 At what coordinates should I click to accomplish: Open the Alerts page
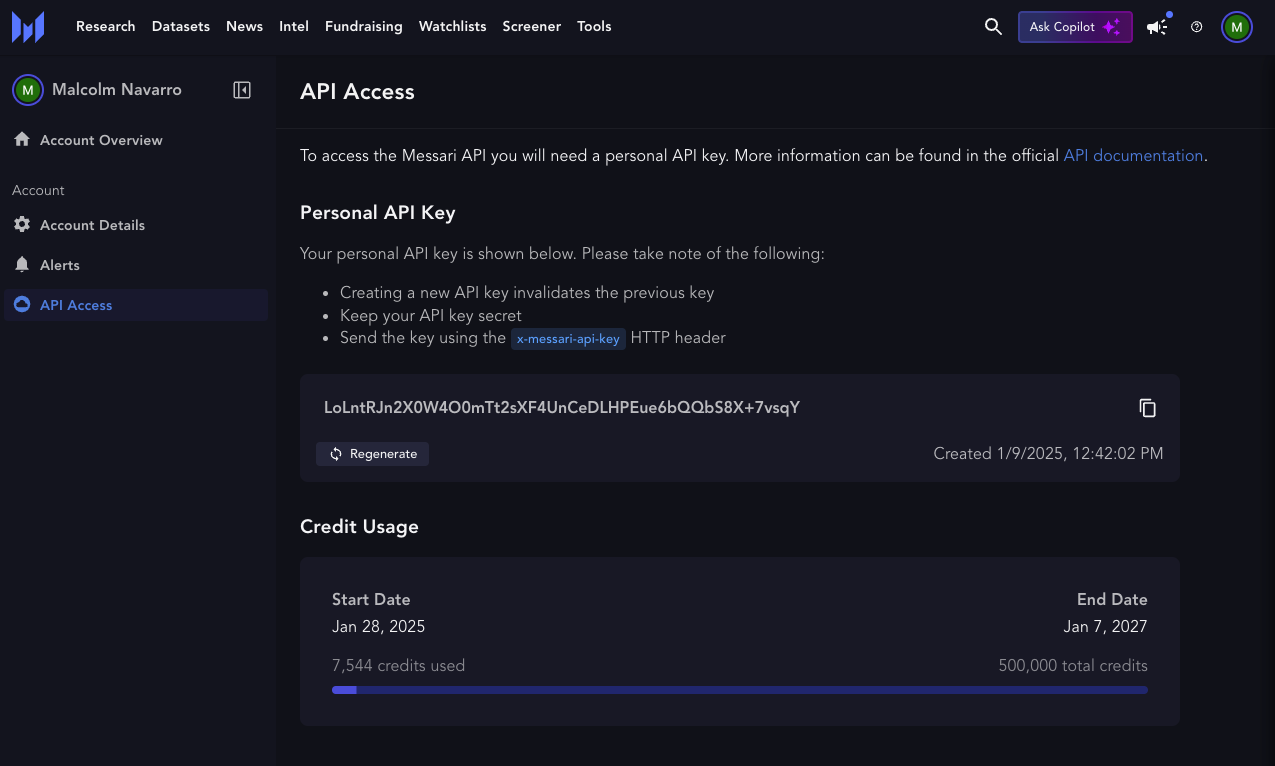(136, 265)
